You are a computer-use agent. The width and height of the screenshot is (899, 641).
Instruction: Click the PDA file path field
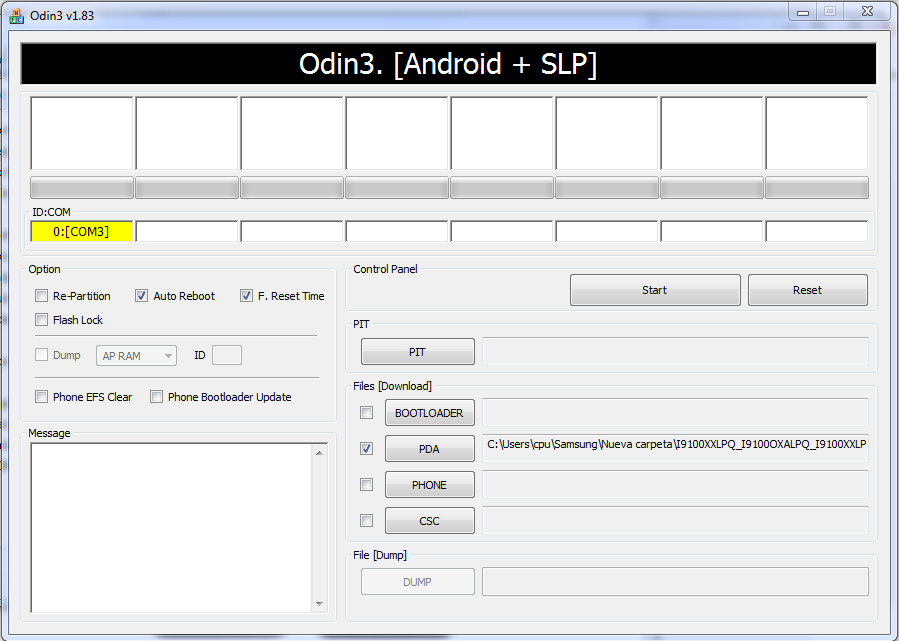click(x=675, y=448)
